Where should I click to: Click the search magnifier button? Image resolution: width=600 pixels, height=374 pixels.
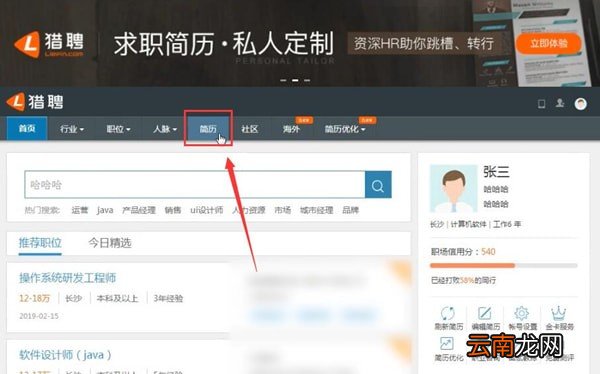378,185
